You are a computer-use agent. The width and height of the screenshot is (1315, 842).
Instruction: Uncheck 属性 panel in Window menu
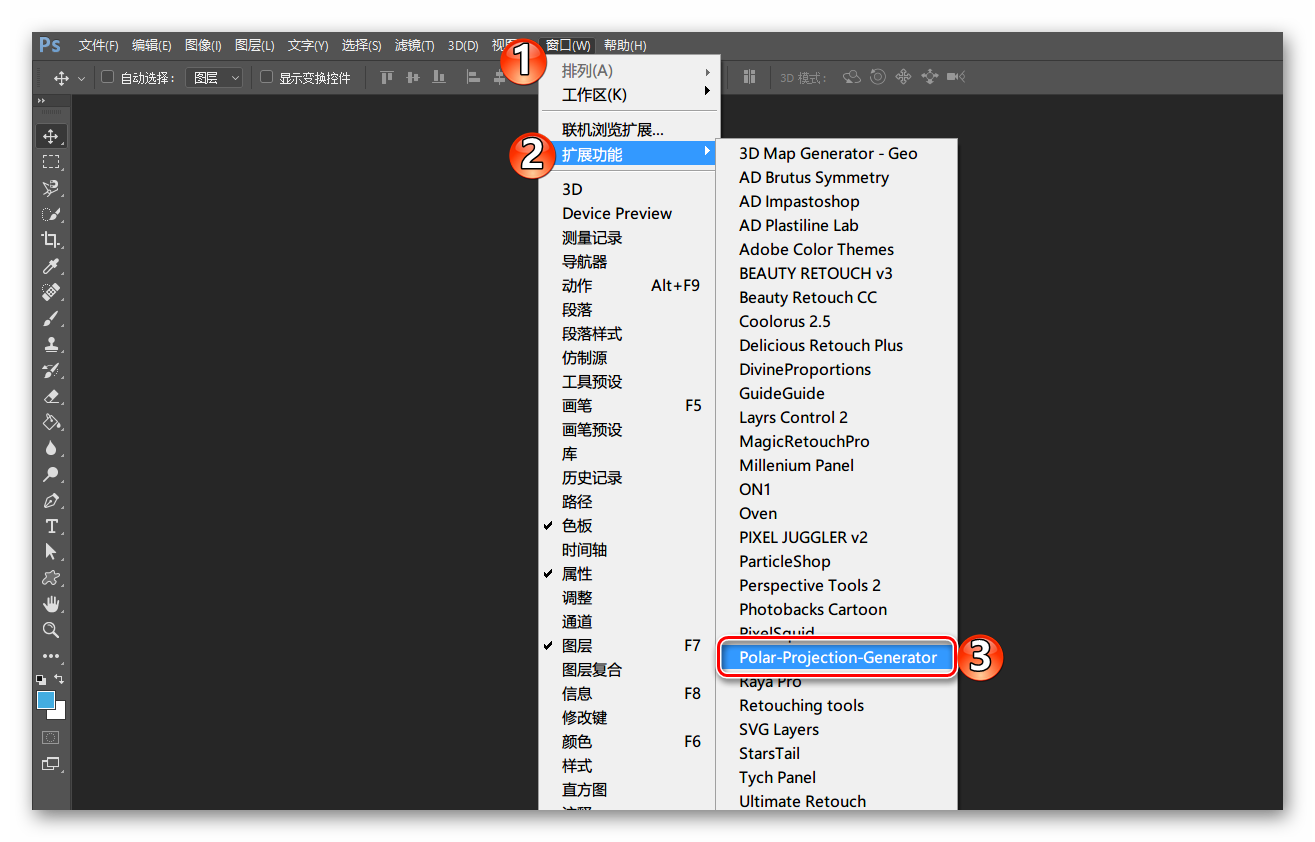pos(628,574)
